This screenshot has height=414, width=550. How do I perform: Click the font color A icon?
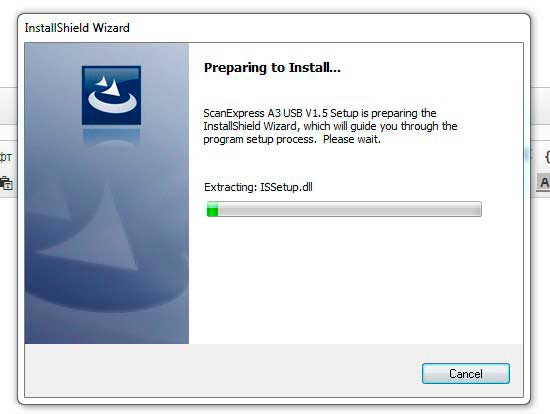point(544,182)
